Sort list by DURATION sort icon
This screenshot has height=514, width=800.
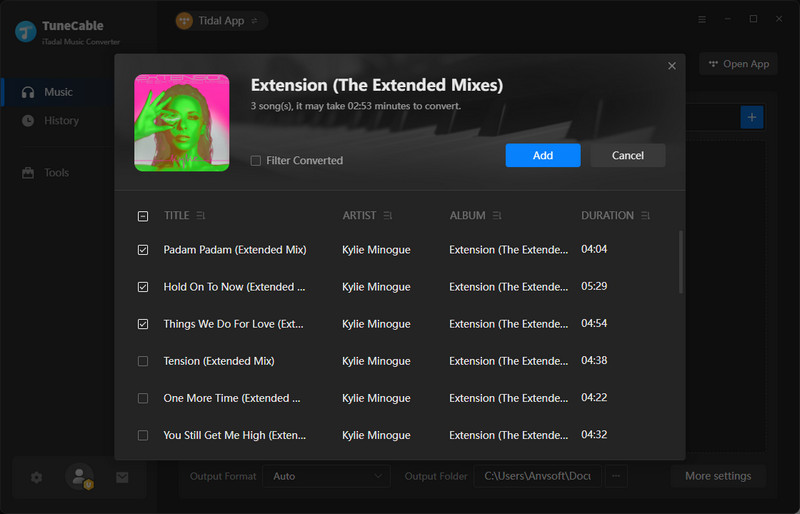tap(645, 216)
